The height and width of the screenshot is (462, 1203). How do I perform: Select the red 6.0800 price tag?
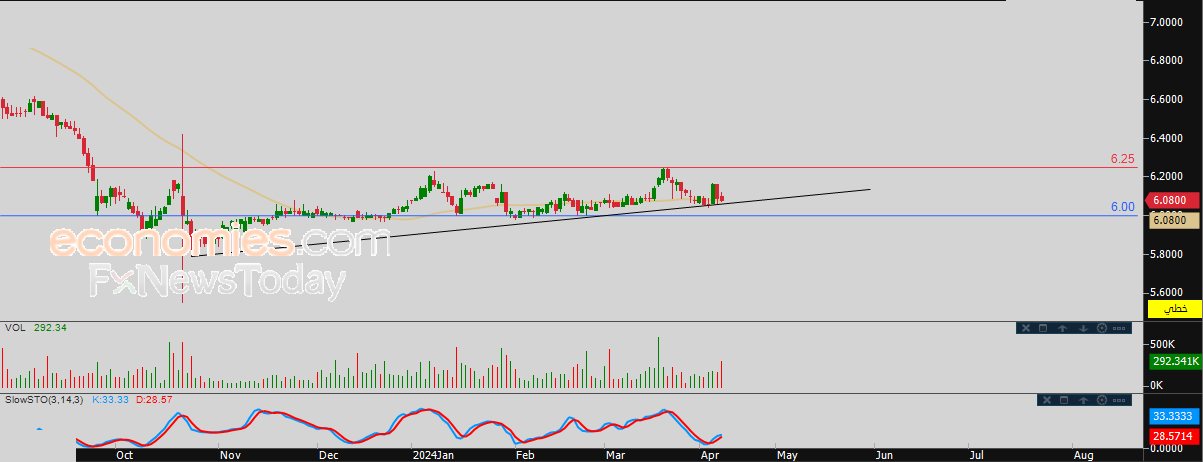click(1174, 200)
